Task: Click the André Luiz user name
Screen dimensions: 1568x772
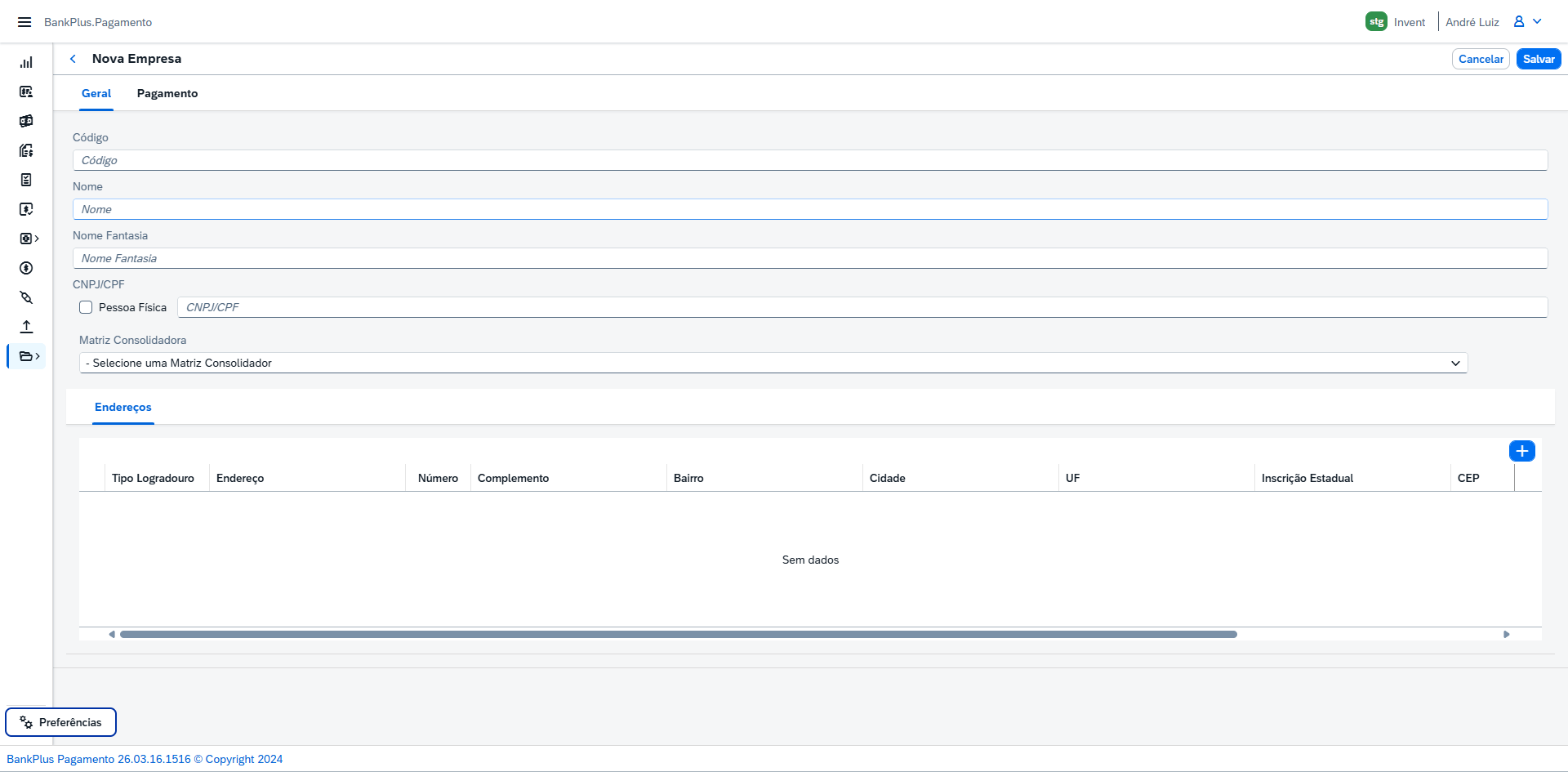Action: (1472, 22)
